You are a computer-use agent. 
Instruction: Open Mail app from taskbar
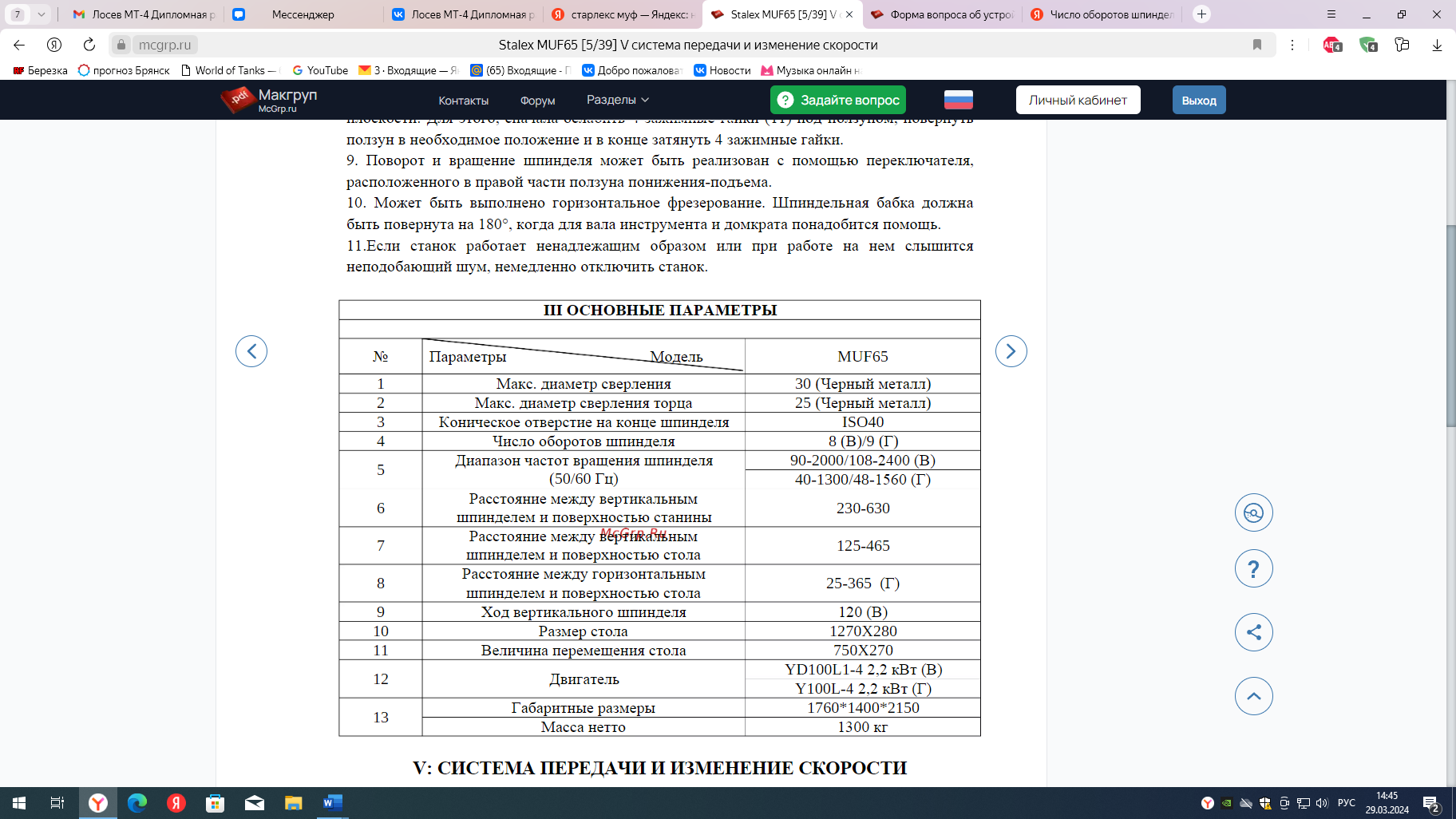coord(255,803)
